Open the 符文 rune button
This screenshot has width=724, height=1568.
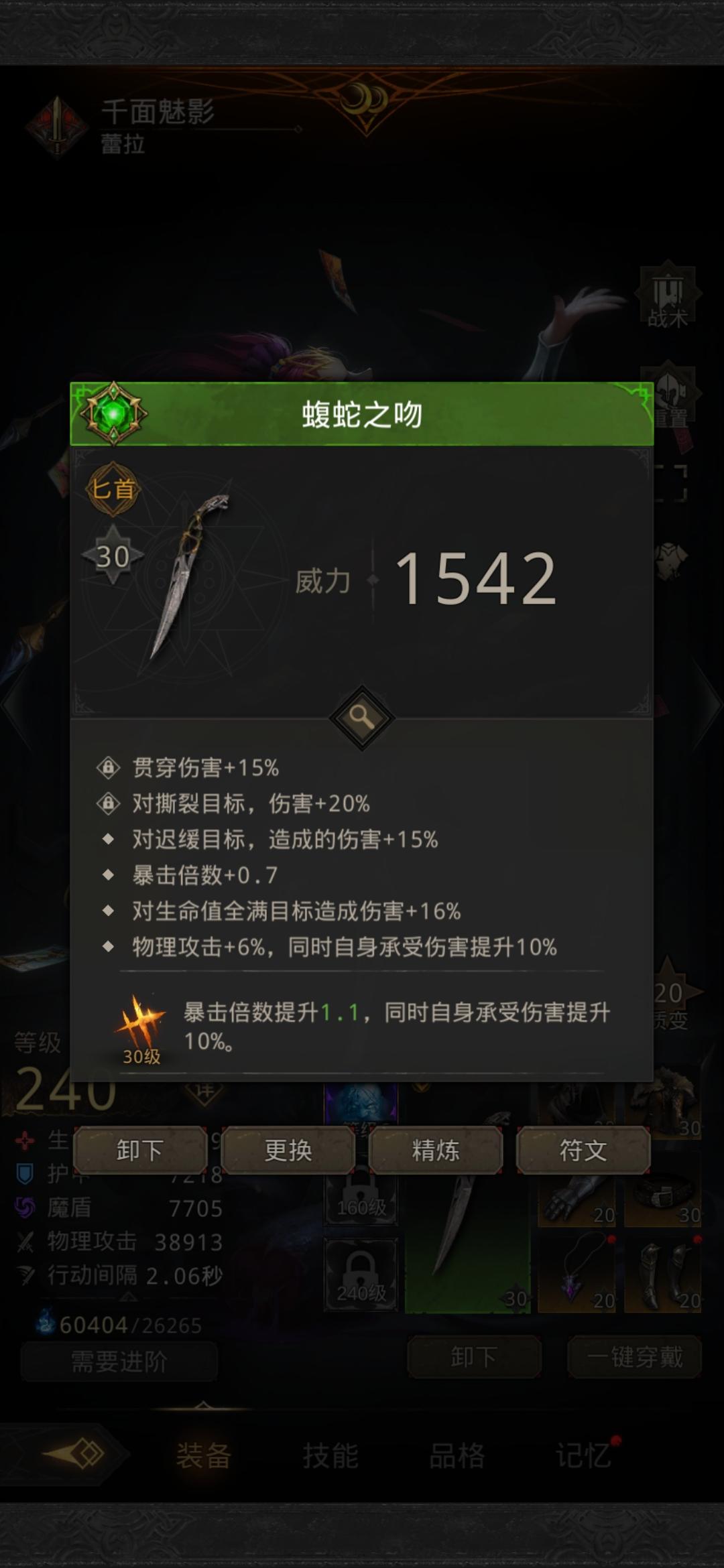point(583,1150)
